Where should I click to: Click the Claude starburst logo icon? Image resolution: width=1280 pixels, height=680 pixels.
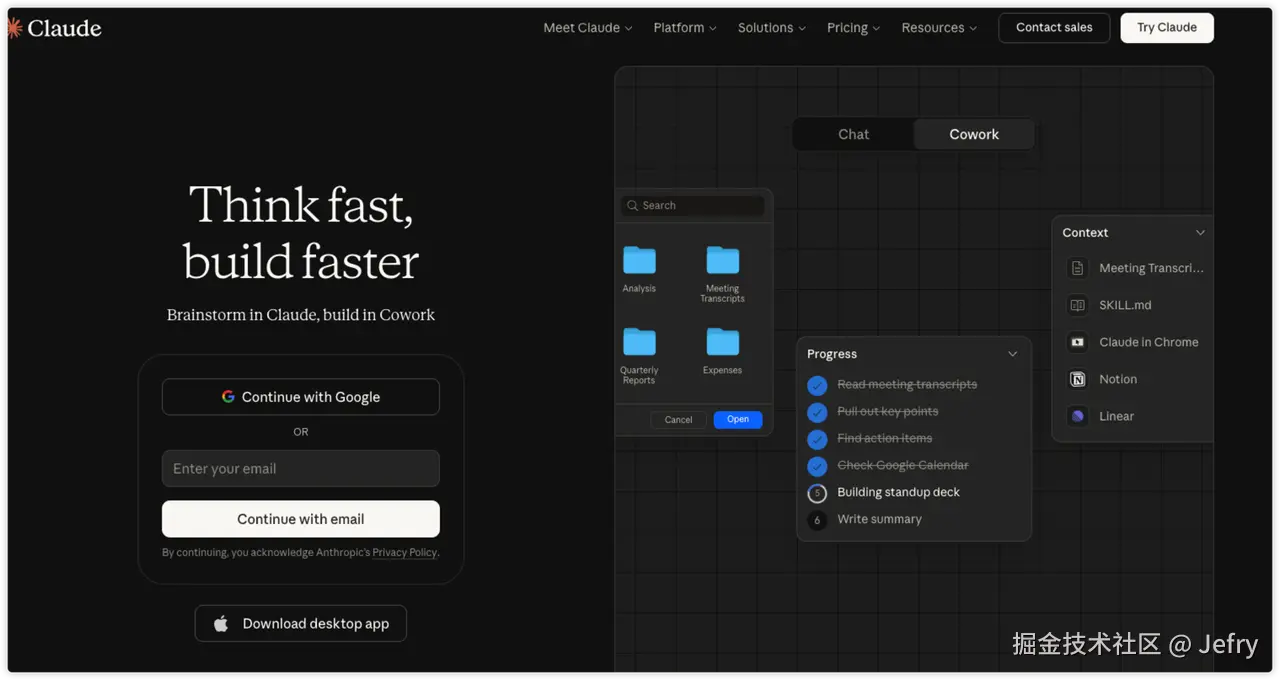coord(14,28)
